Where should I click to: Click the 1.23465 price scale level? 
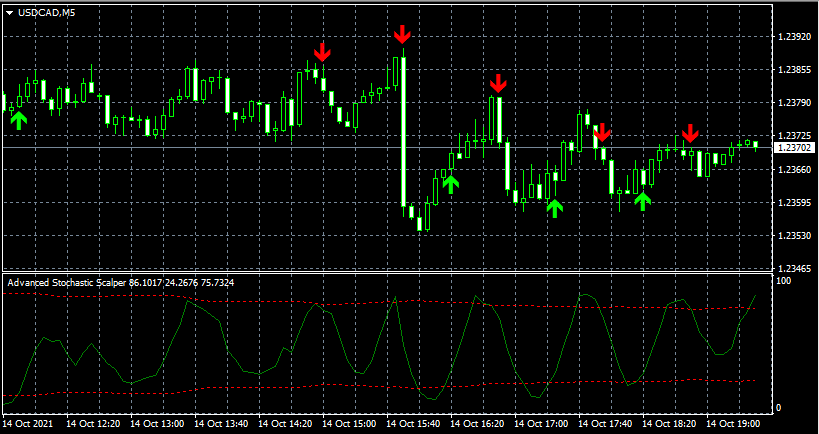click(x=793, y=270)
